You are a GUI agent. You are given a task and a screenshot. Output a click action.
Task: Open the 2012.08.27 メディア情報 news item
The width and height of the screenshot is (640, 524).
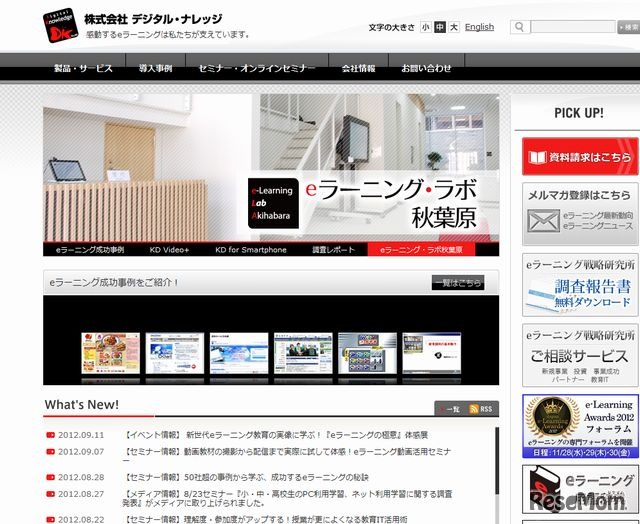(x=287, y=499)
